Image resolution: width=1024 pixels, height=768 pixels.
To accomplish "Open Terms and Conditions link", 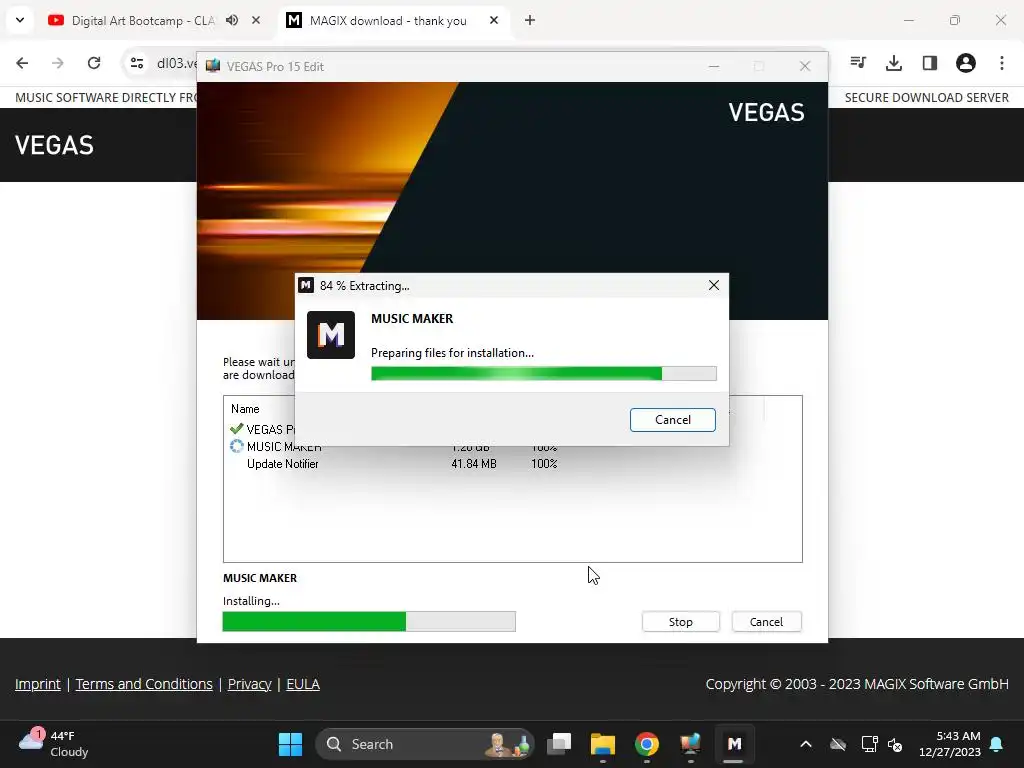I will [x=144, y=684].
